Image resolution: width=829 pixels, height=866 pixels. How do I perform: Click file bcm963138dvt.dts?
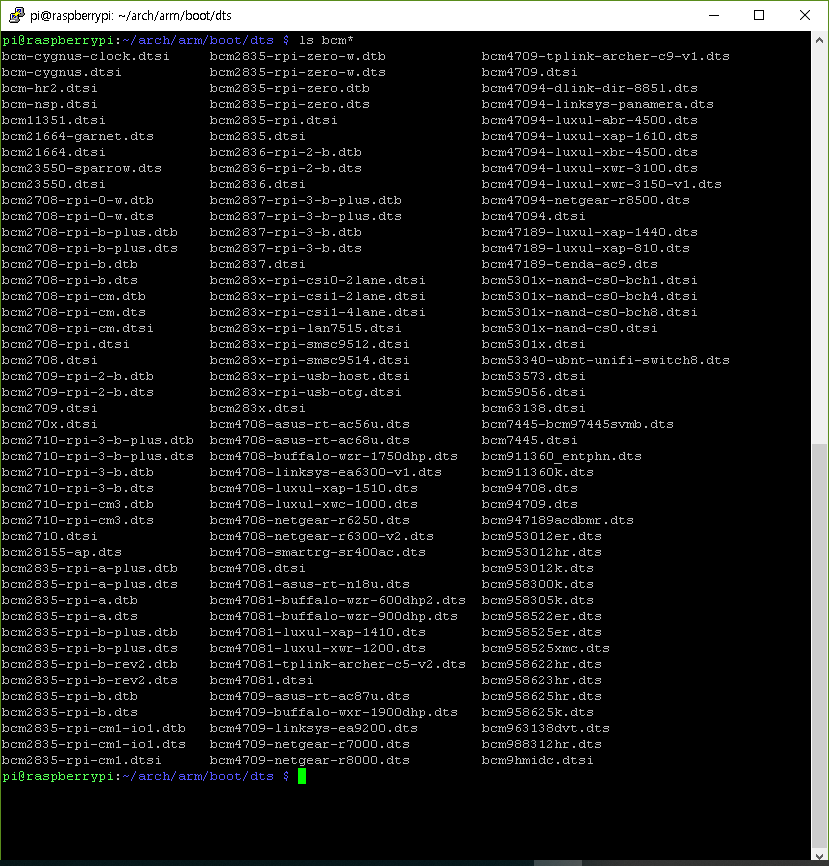point(546,729)
